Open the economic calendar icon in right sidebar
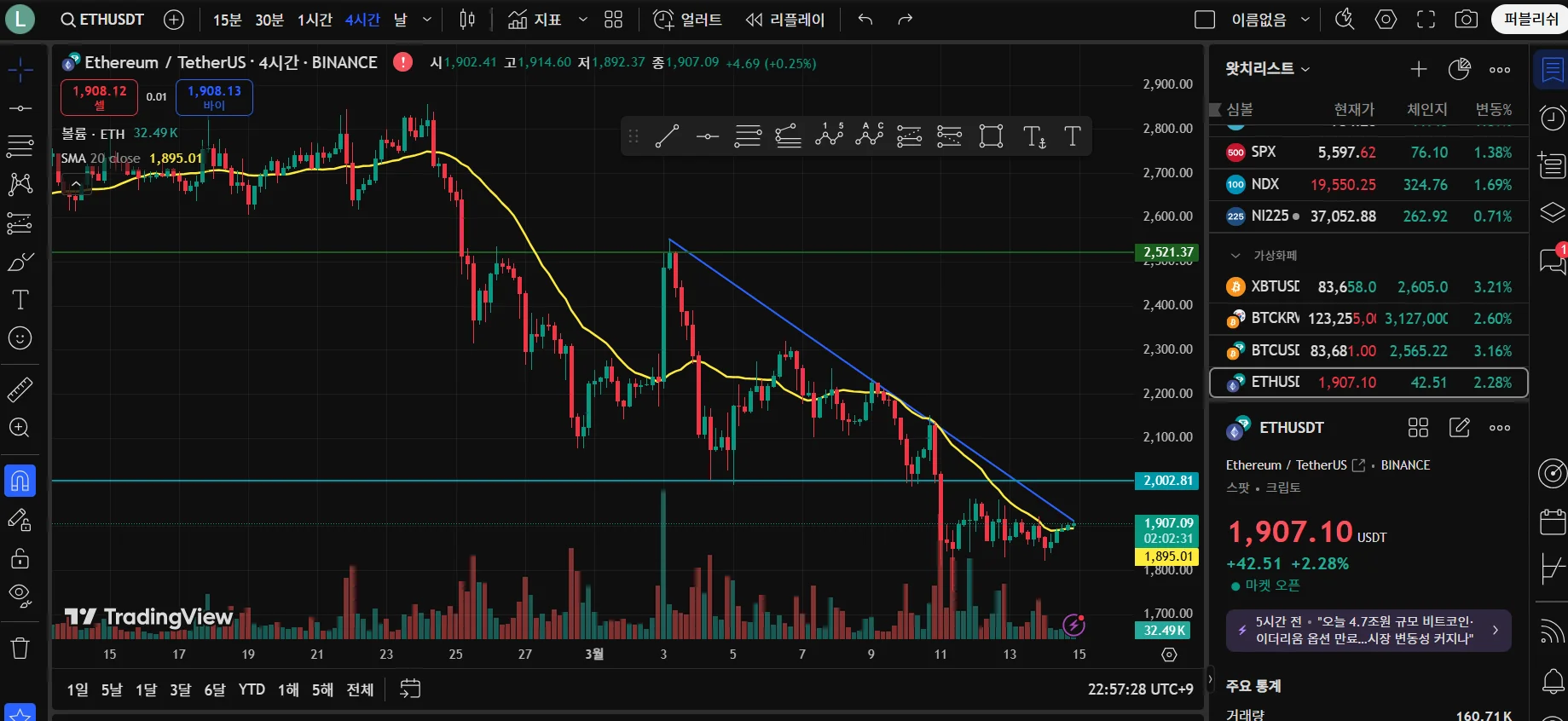Image resolution: width=1568 pixels, height=721 pixels. (x=1553, y=521)
